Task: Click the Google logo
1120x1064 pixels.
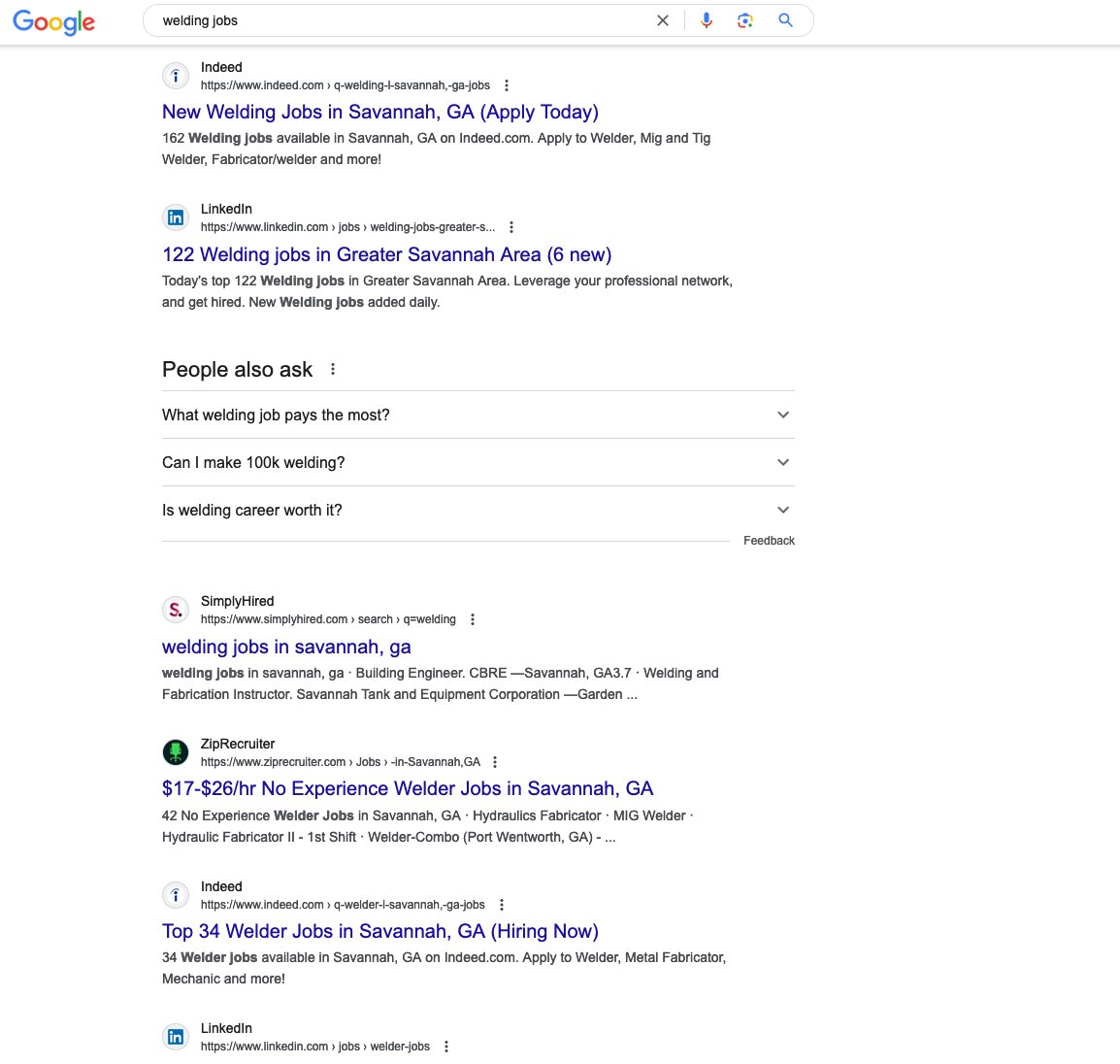Action: (53, 21)
